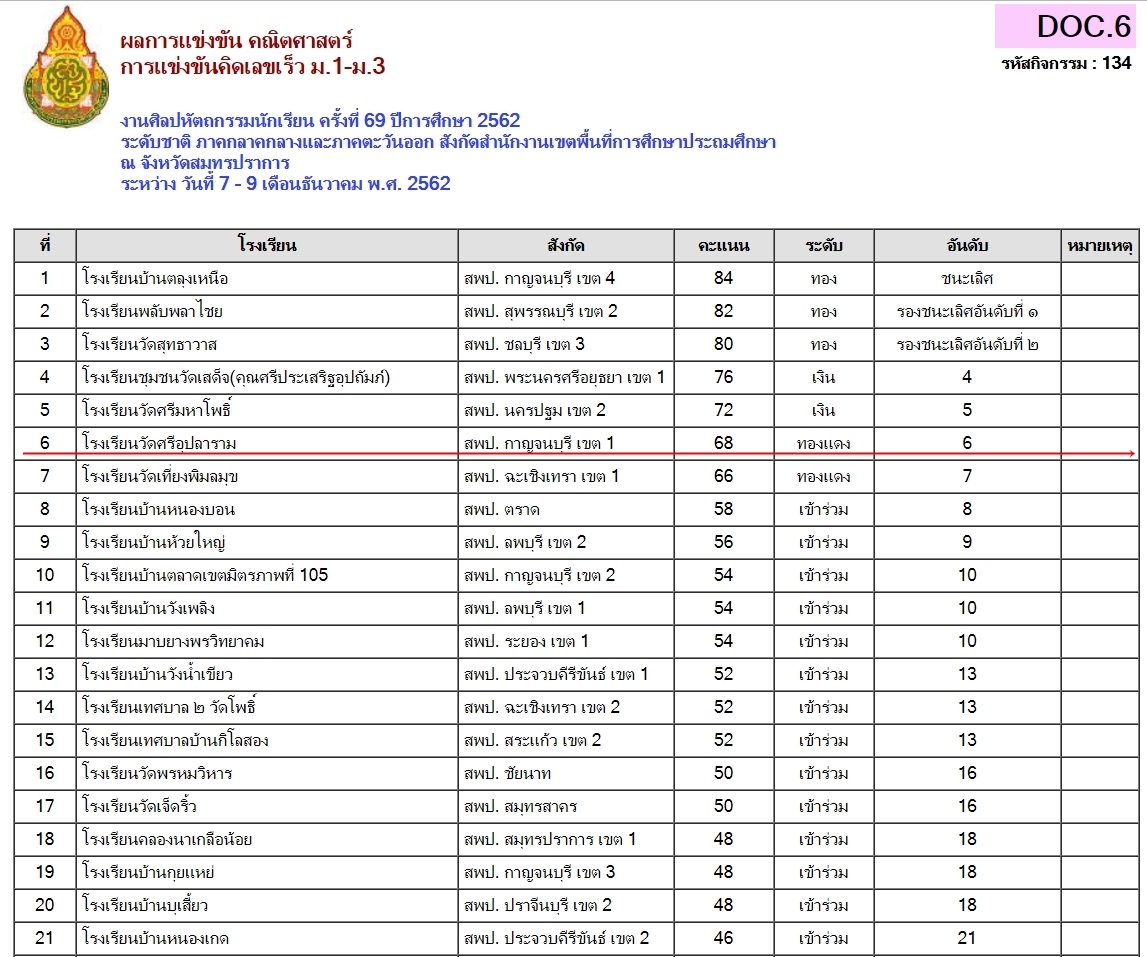This screenshot has height=957, width=1147.
Task: Select school name โรงเรียนวัดศรีอุปลาราม
Action: click(159, 443)
